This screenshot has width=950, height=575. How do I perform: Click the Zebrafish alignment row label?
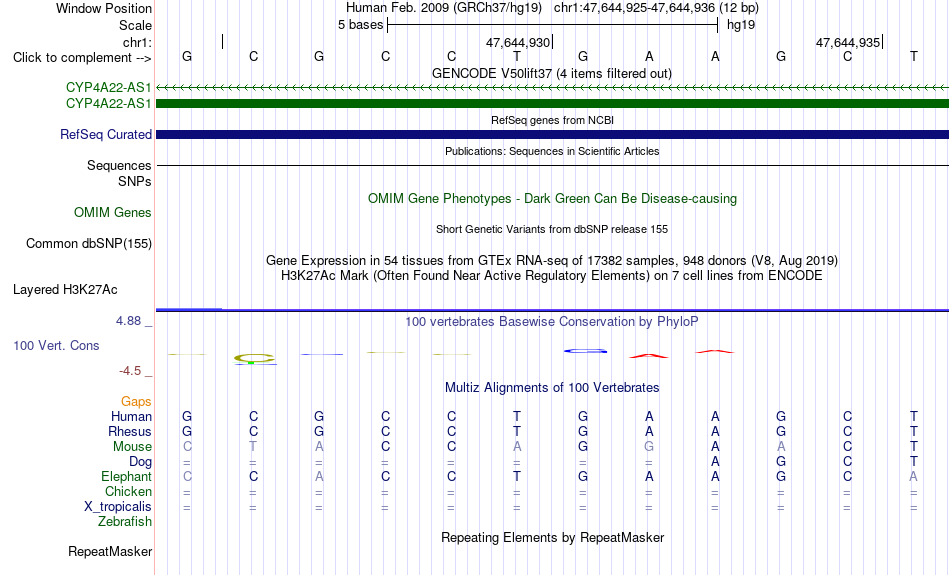(x=125, y=522)
